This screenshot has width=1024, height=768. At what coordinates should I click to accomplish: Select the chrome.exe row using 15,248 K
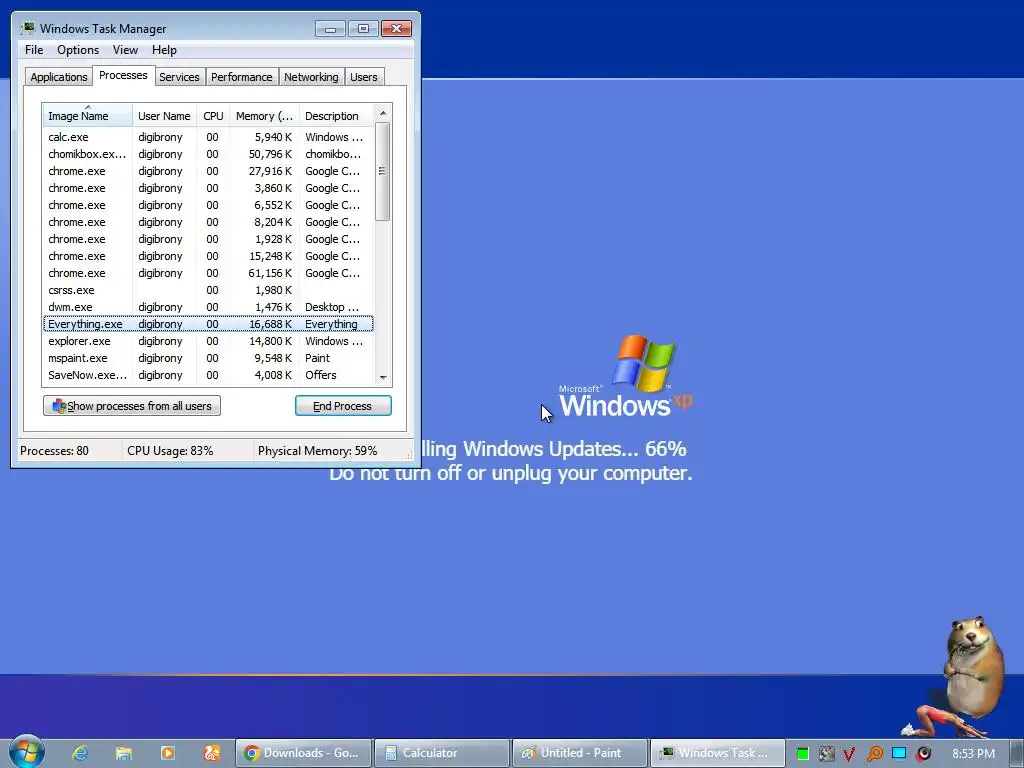pos(208,256)
